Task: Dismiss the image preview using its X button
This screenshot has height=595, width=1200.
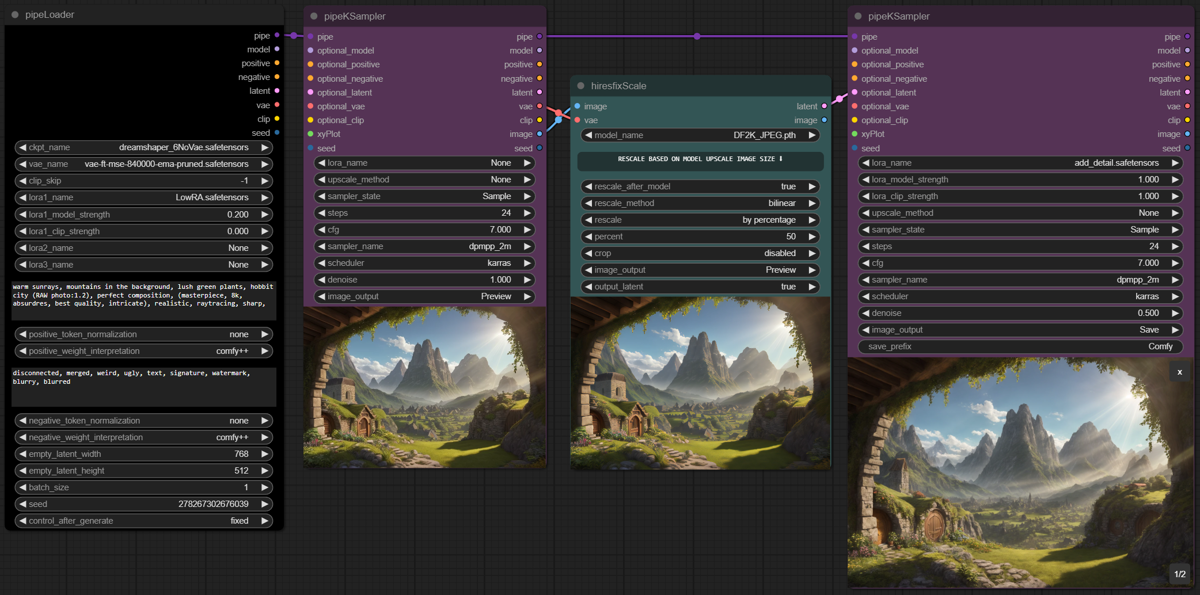Action: coord(1178,371)
